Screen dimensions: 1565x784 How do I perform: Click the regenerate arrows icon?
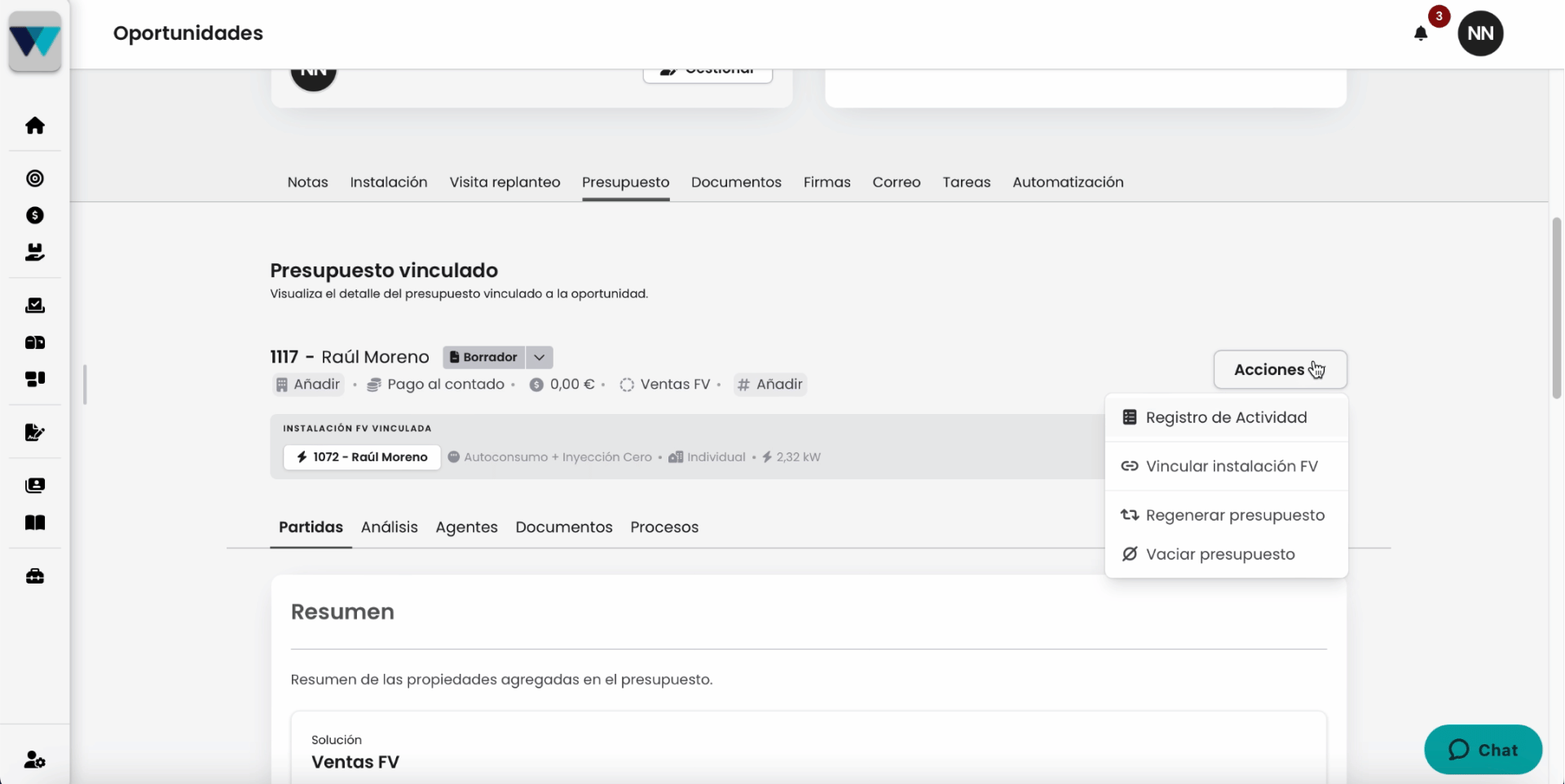1129,515
